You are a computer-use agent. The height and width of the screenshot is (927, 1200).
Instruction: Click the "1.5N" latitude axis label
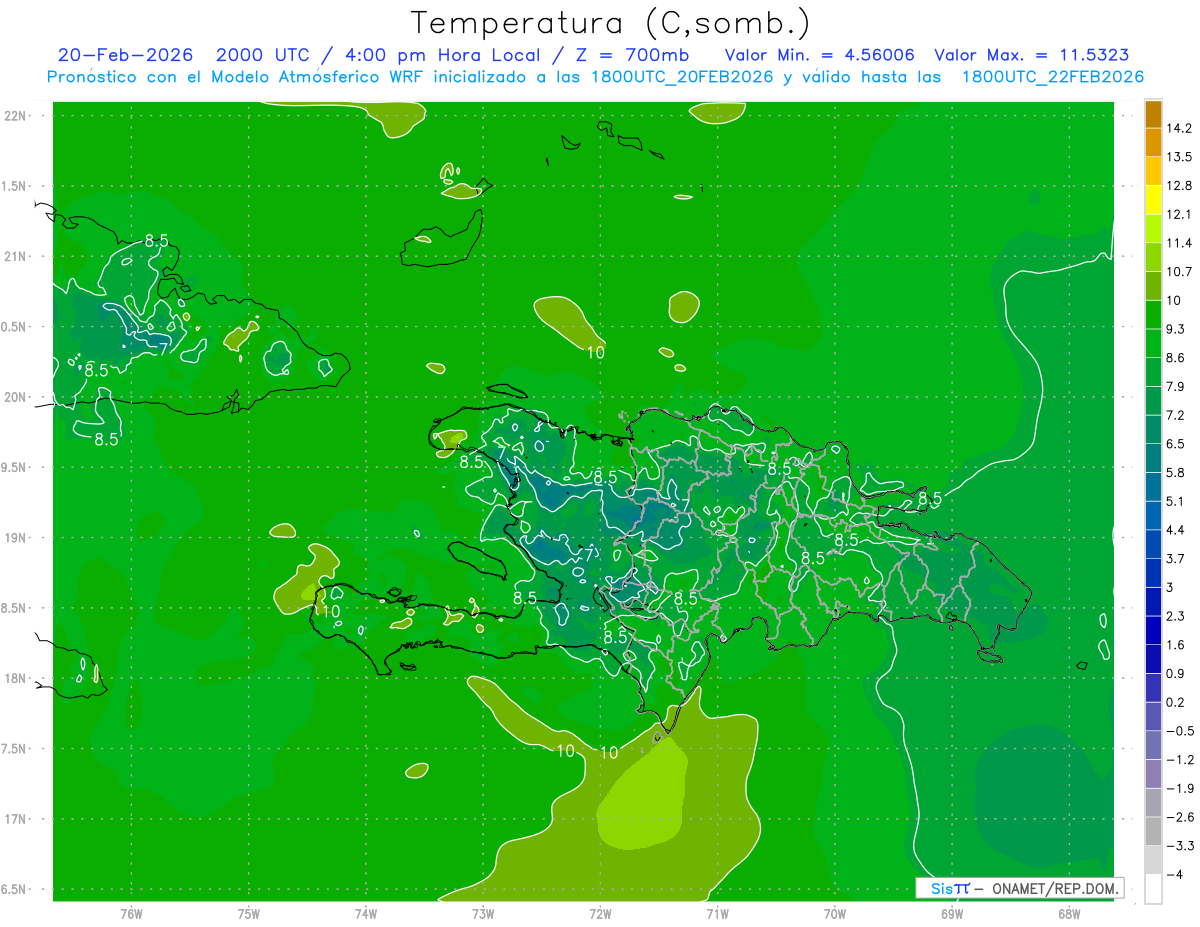click(x=13, y=186)
